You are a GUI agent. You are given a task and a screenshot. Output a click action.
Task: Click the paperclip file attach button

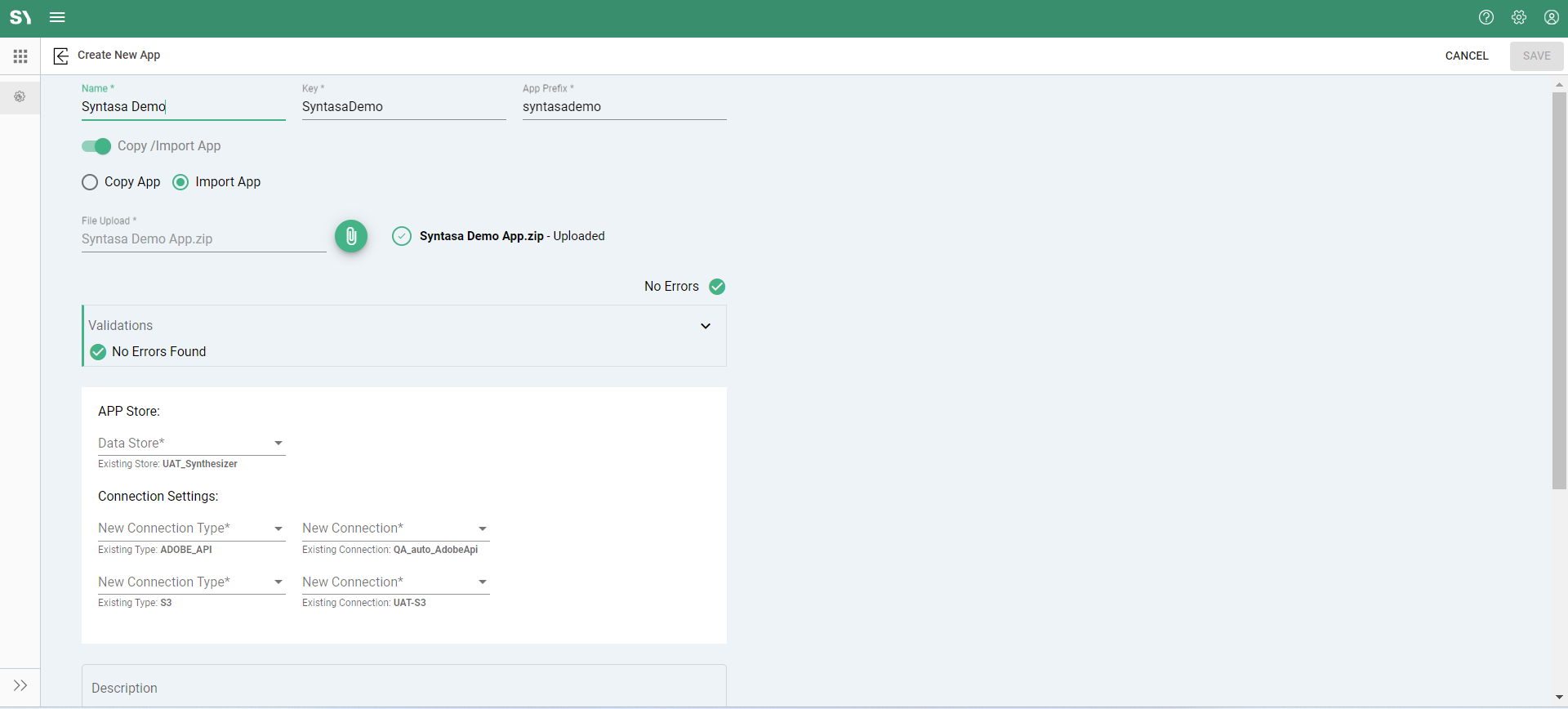coord(351,236)
